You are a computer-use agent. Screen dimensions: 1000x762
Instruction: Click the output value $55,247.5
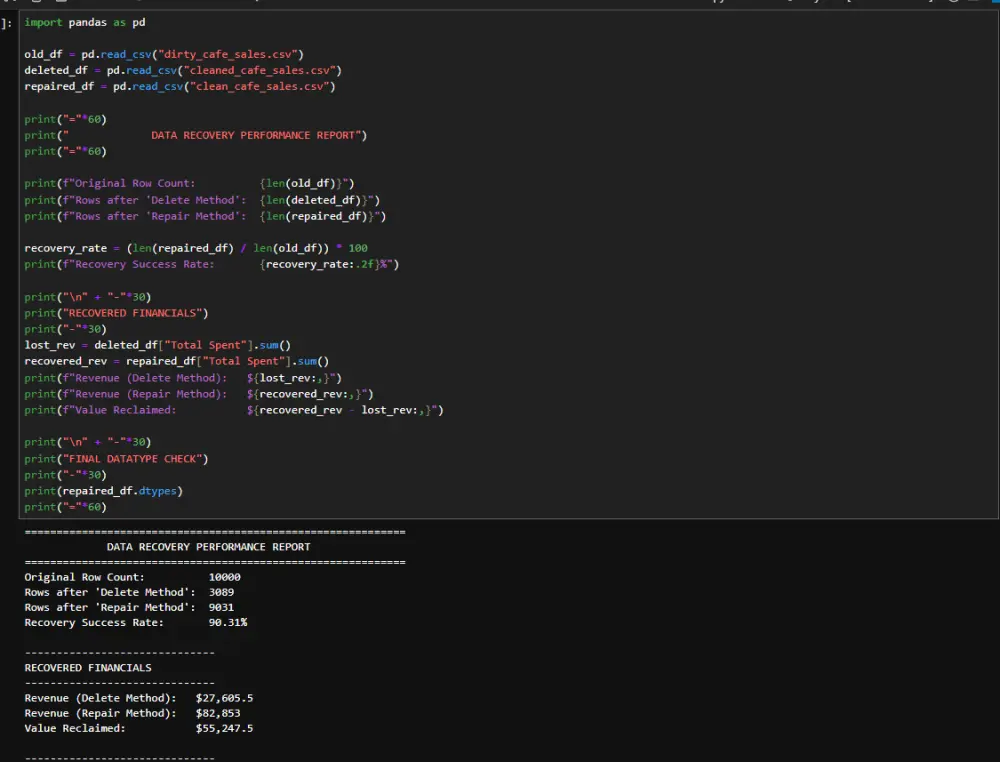tap(224, 728)
